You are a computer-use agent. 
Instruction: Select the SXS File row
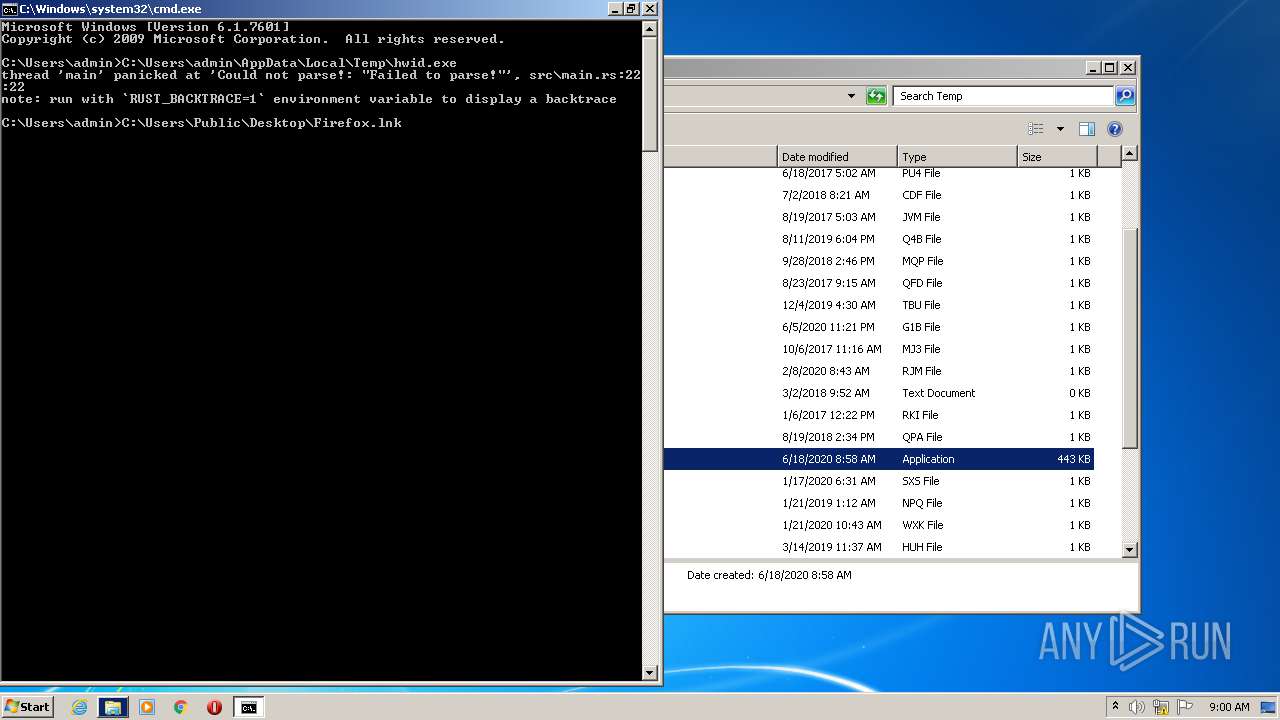coord(879,481)
